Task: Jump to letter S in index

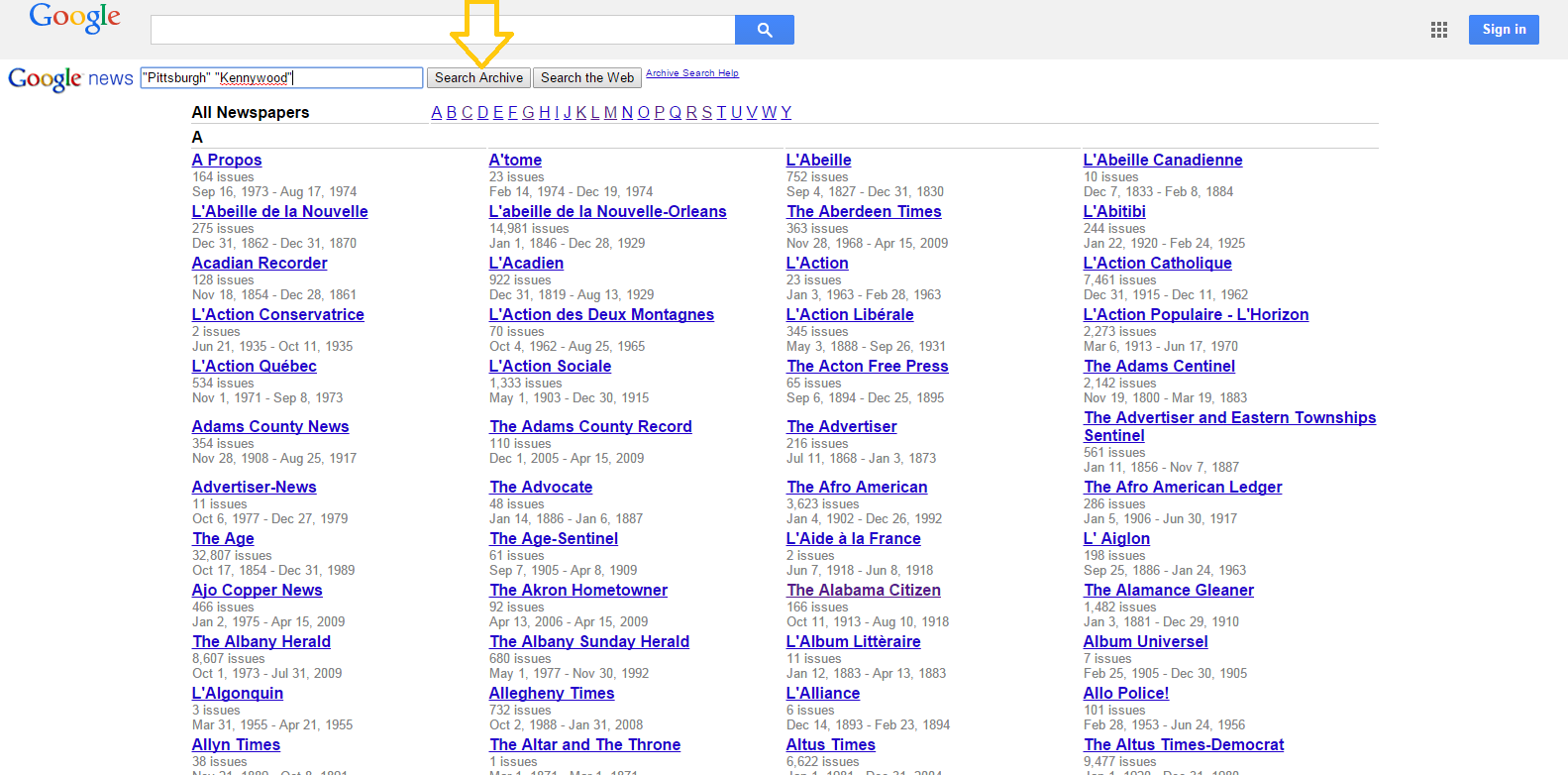Action: [707, 113]
